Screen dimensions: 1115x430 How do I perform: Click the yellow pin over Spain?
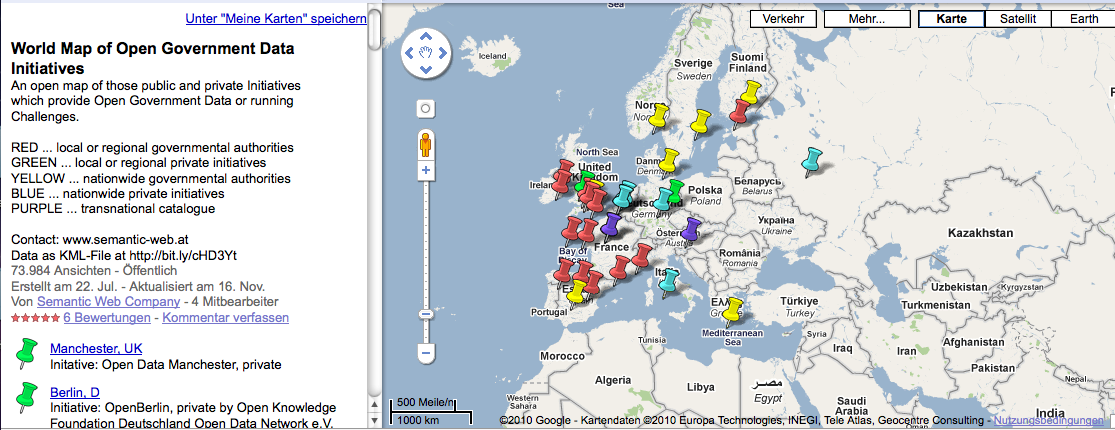click(577, 292)
